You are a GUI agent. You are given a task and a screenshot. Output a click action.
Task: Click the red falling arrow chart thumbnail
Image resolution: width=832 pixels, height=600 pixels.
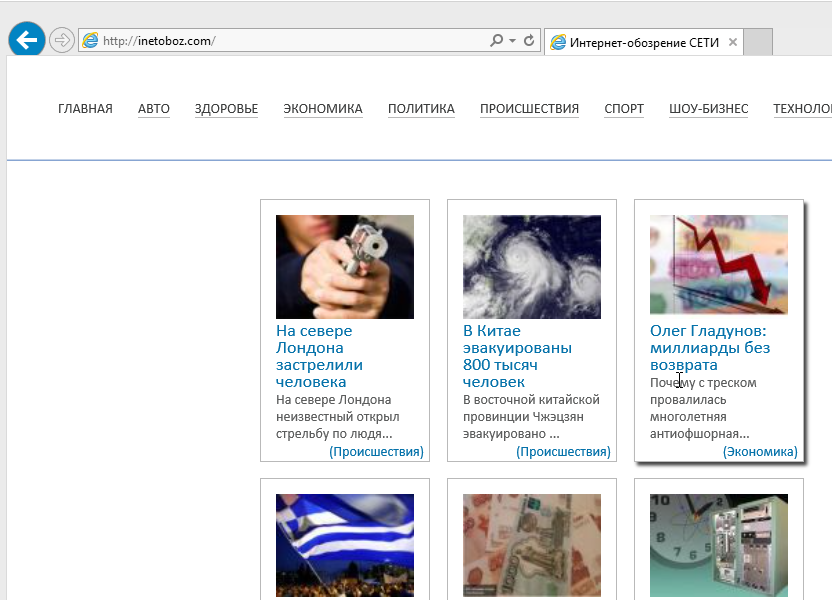point(719,264)
